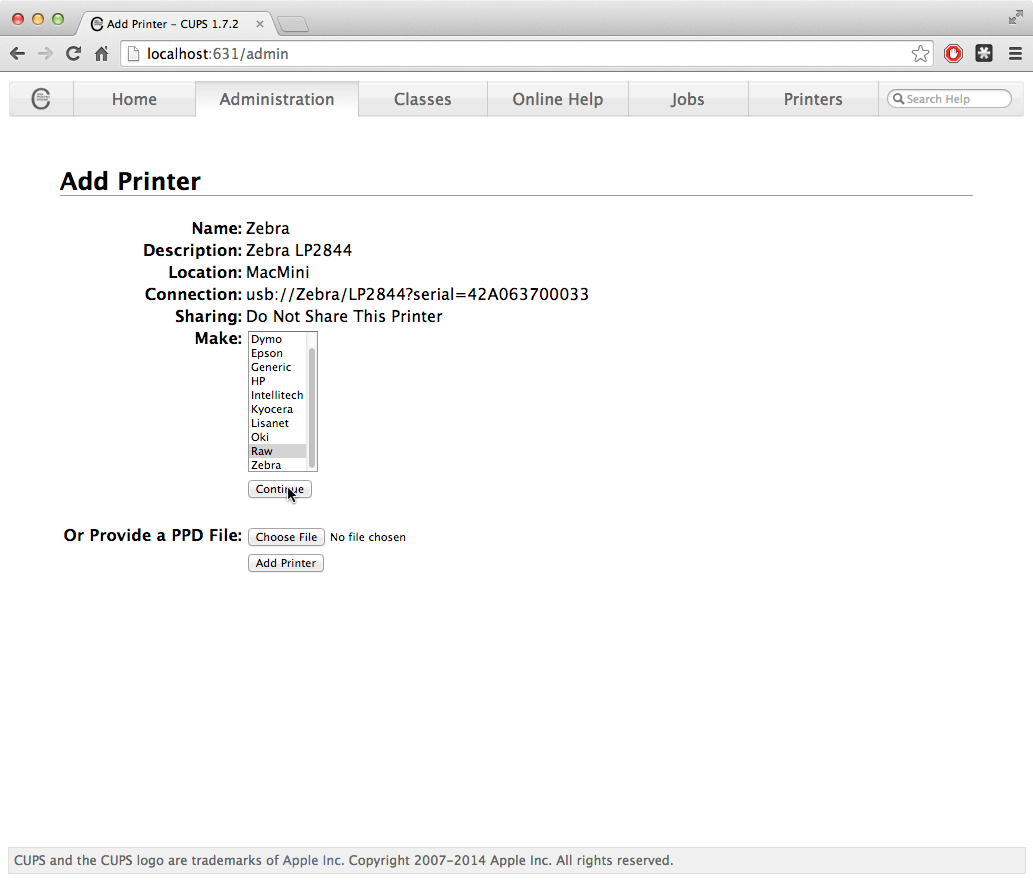
Task: Select Raw in the Make list
Action: (277, 451)
